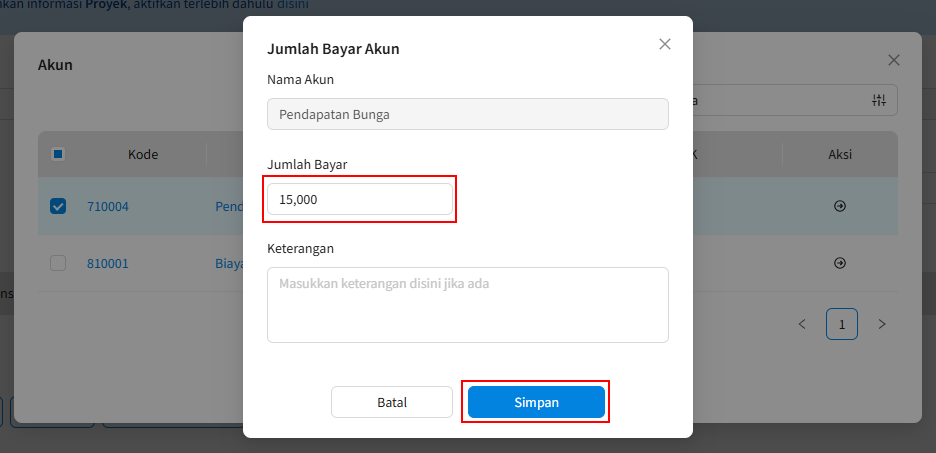Image resolution: width=936 pixels, height=453 pixels.
Task: Click the action arrow for account 710004
Action: [840, 206]
